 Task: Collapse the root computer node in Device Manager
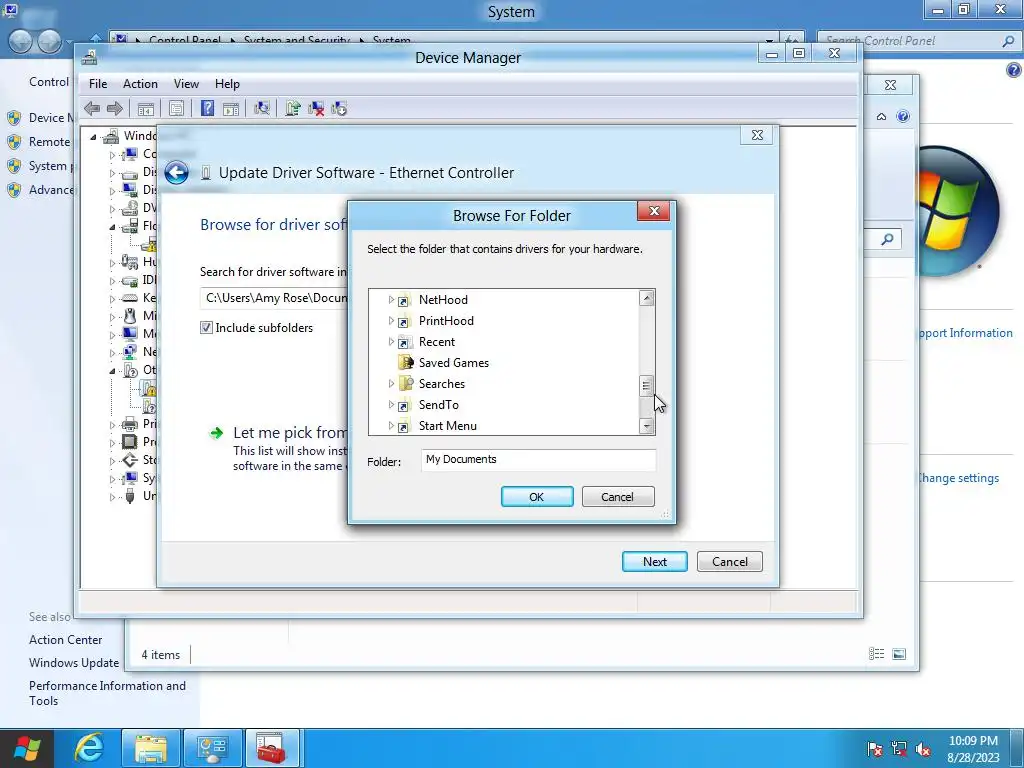click(93, 136)
